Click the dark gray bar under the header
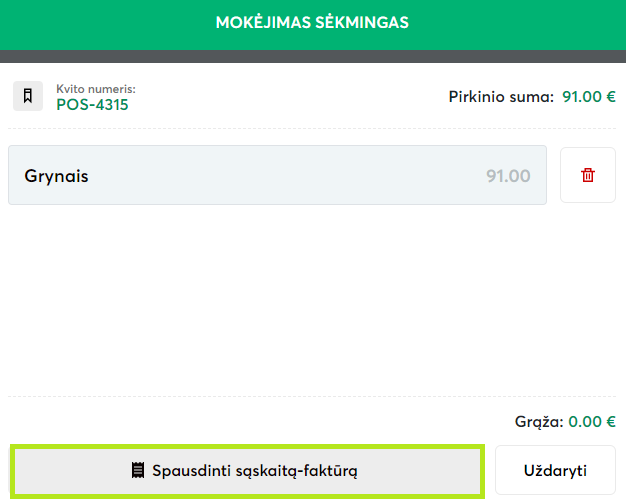The image size is (626, 504). 312,56
